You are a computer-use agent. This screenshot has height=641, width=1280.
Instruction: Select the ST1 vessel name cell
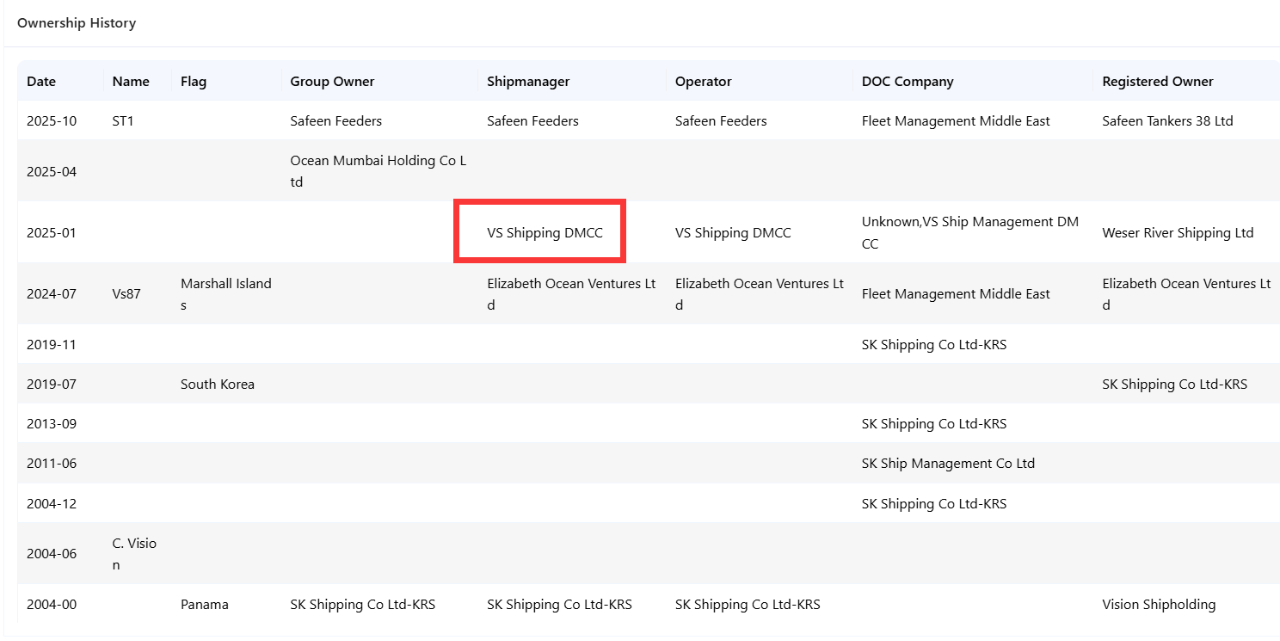(x=123, y=121)
